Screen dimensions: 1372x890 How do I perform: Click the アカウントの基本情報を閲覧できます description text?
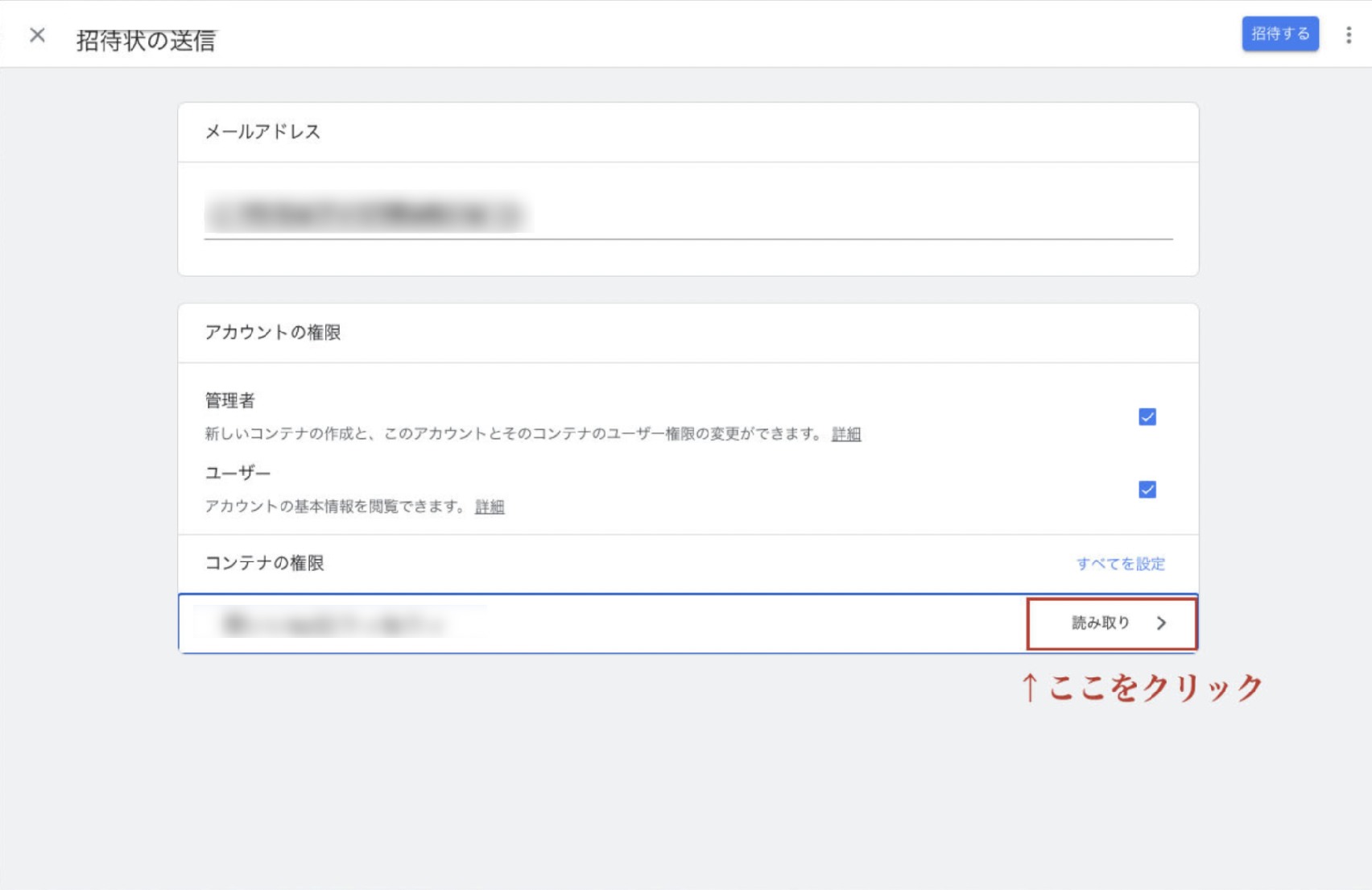click(334, 507)
